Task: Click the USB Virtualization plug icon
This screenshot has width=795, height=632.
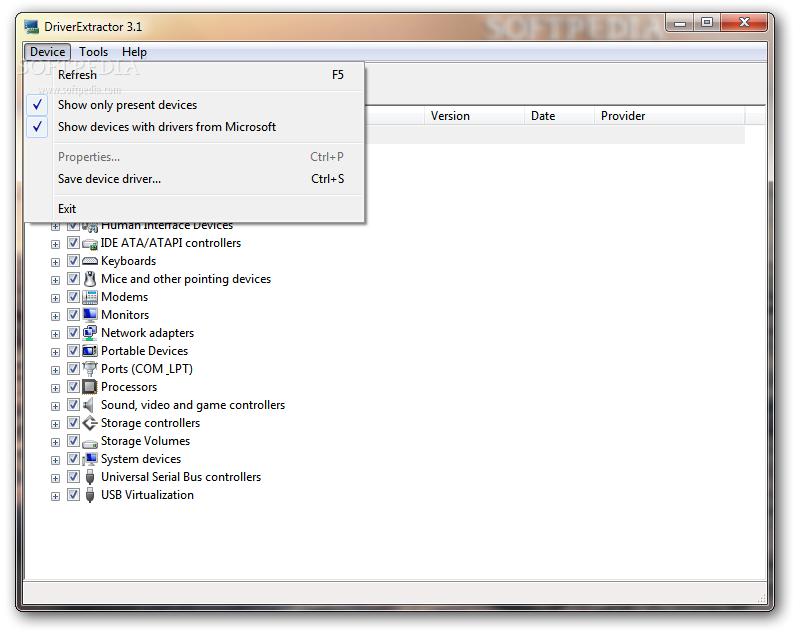Action: [x=90, y=495]
